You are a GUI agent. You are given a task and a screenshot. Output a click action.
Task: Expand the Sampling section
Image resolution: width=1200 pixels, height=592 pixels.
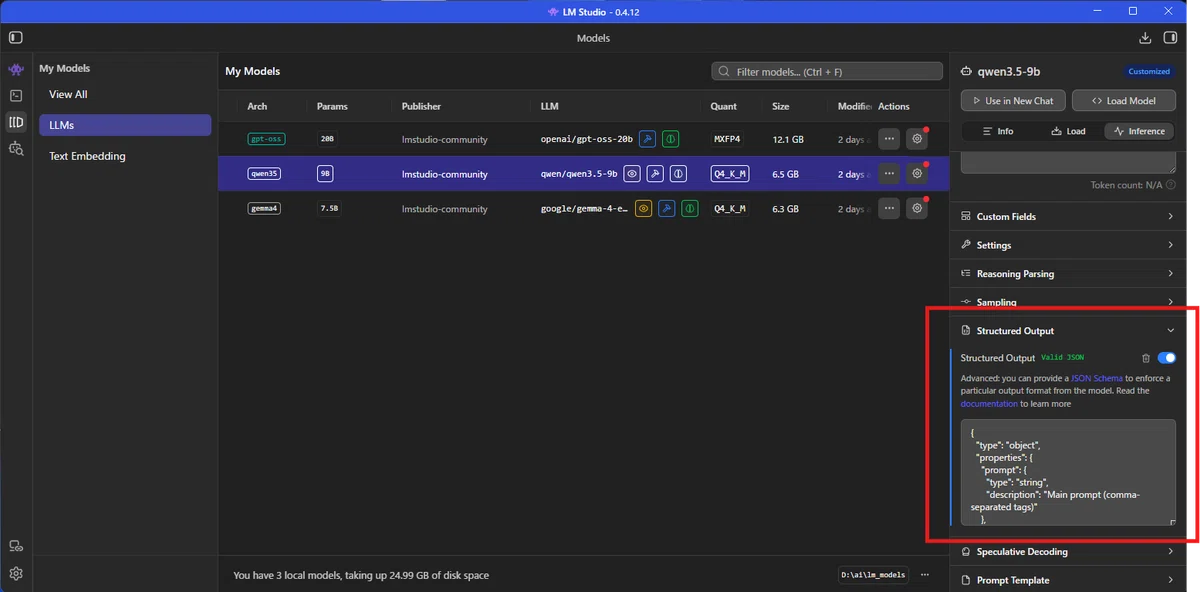(x=1066, y=301)
